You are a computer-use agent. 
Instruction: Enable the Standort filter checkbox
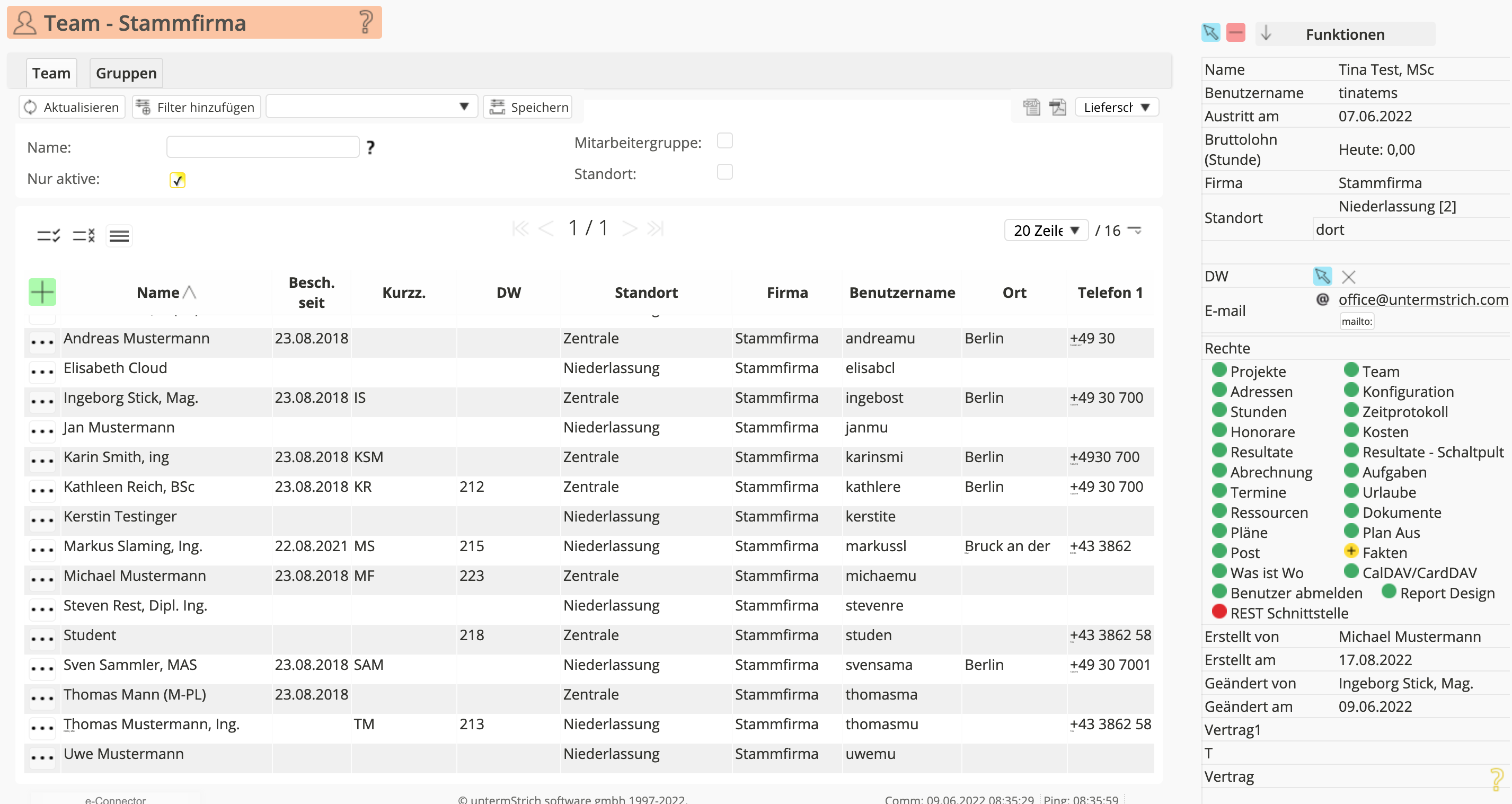tap(725, 172)
